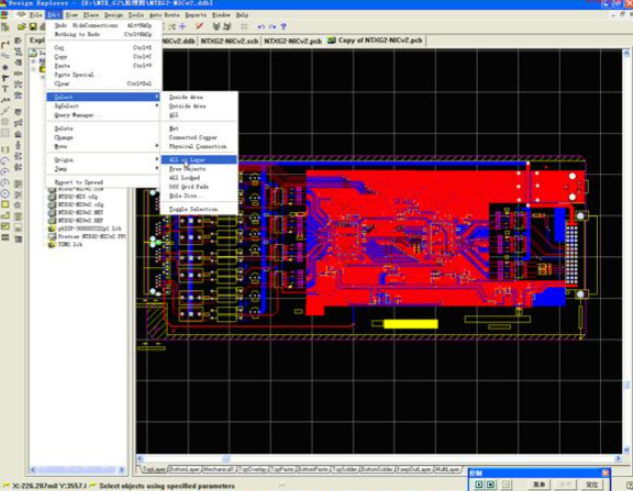
Task: Open the Origin submenu
Action: 63,160
